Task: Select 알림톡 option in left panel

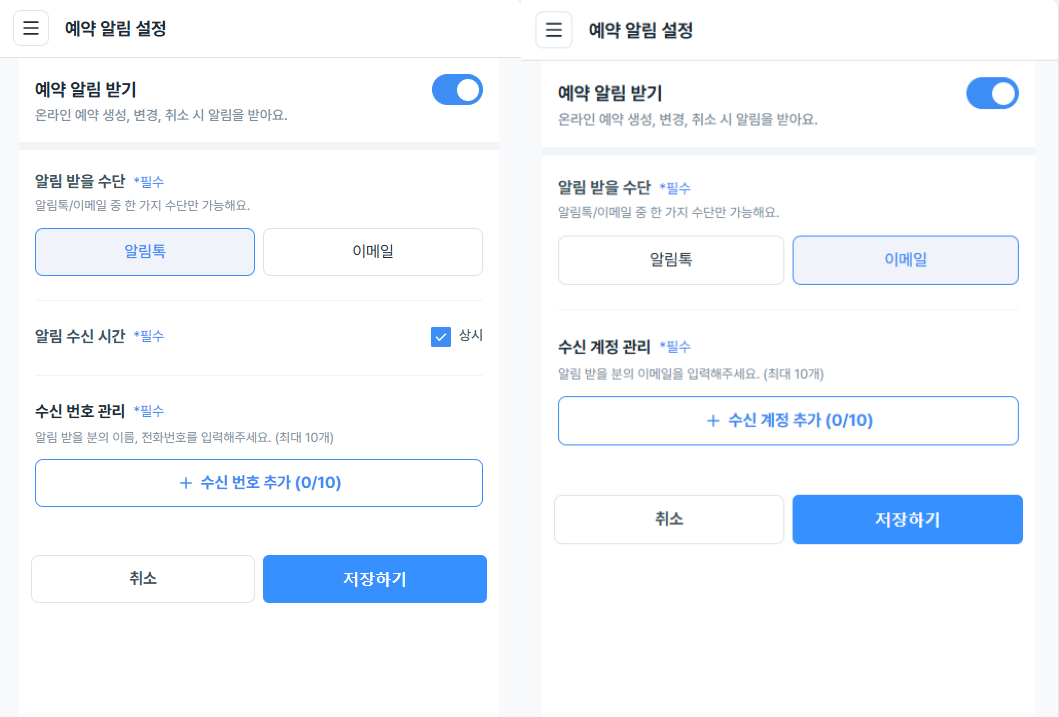Action: 145,252
